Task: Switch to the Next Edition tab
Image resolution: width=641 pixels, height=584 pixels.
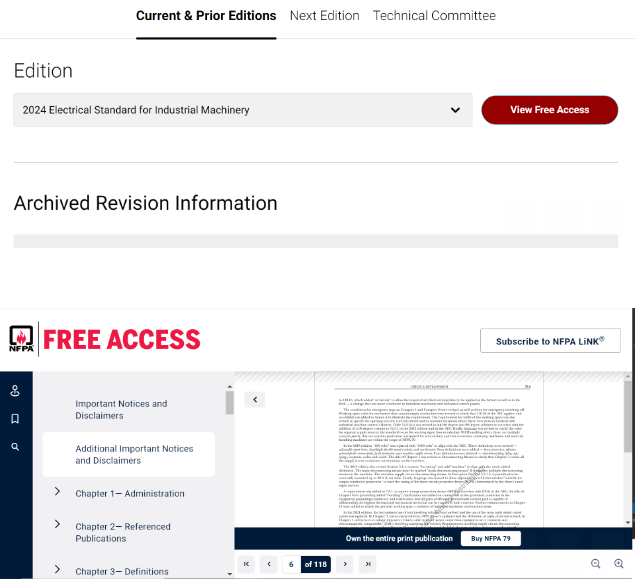Action: click(324, 16)
